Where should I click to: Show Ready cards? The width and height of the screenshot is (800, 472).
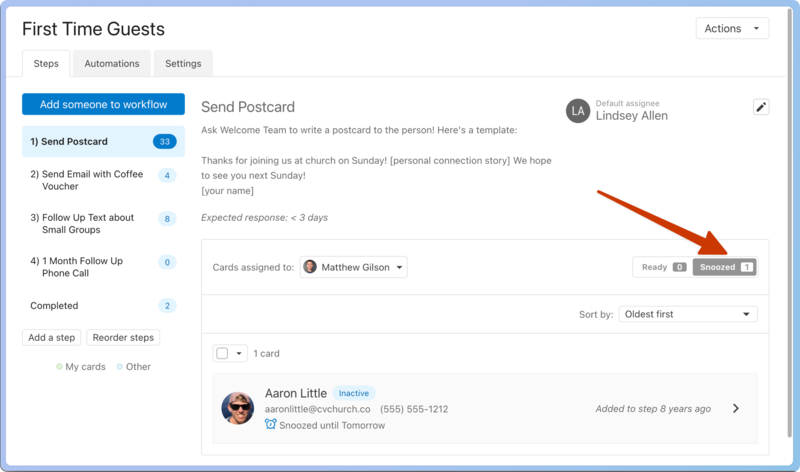point(662,267)
